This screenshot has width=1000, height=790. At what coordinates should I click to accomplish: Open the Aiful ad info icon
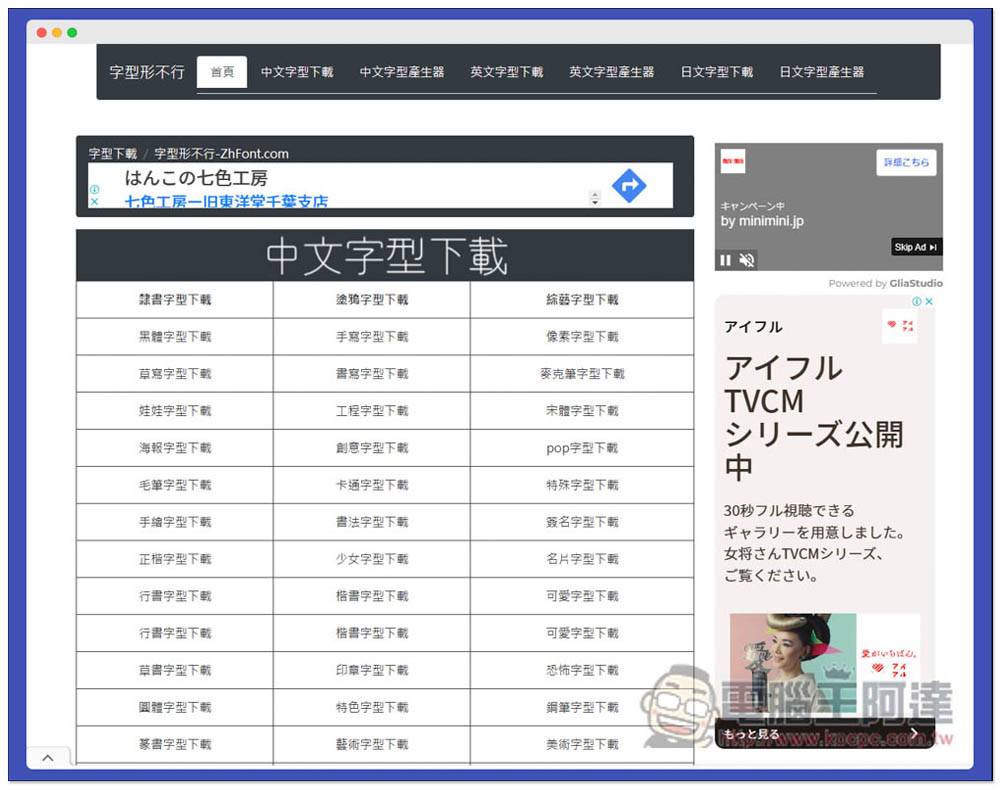click(x=916, y=301)
